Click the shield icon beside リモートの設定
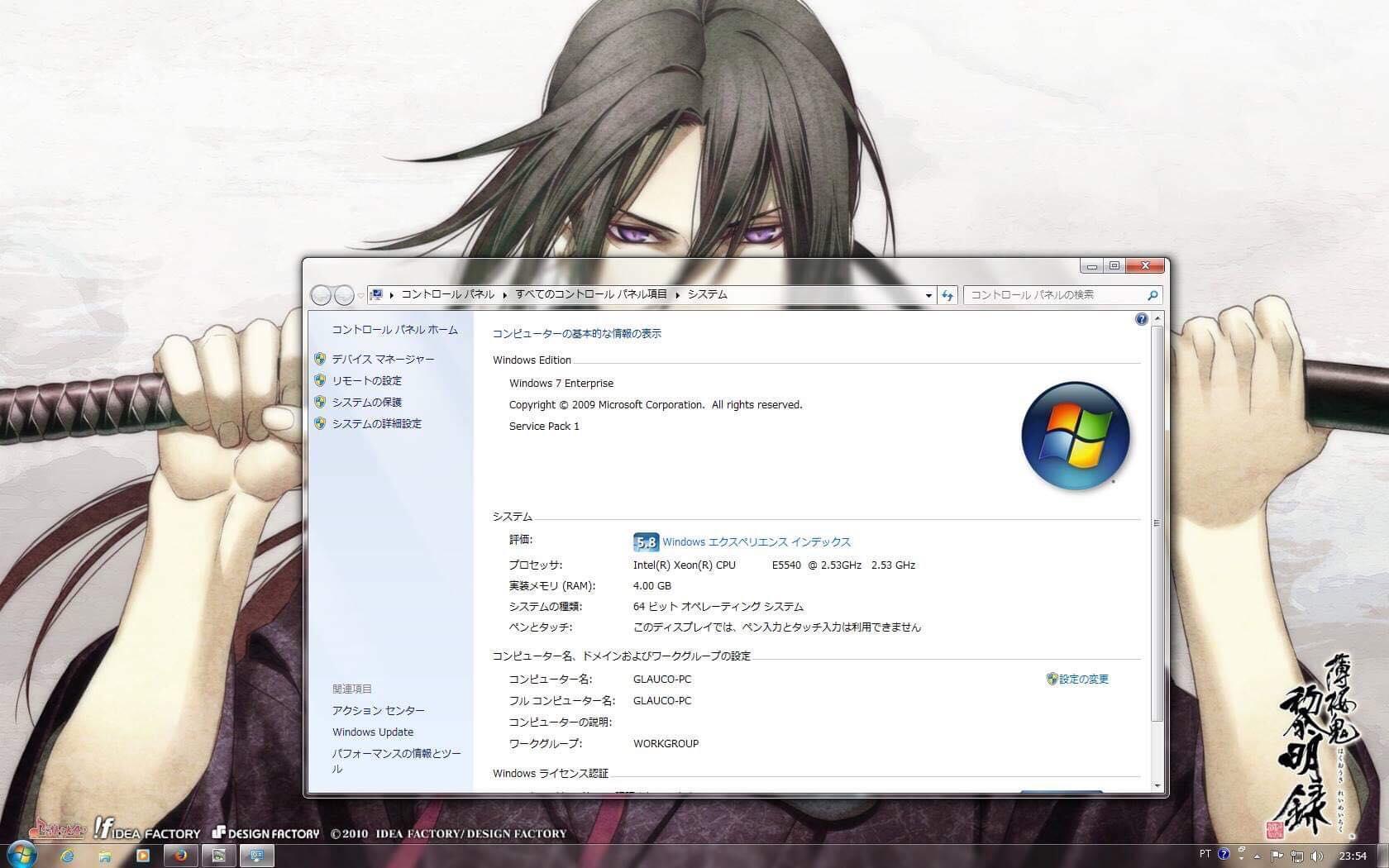 (x=320, y=380)
